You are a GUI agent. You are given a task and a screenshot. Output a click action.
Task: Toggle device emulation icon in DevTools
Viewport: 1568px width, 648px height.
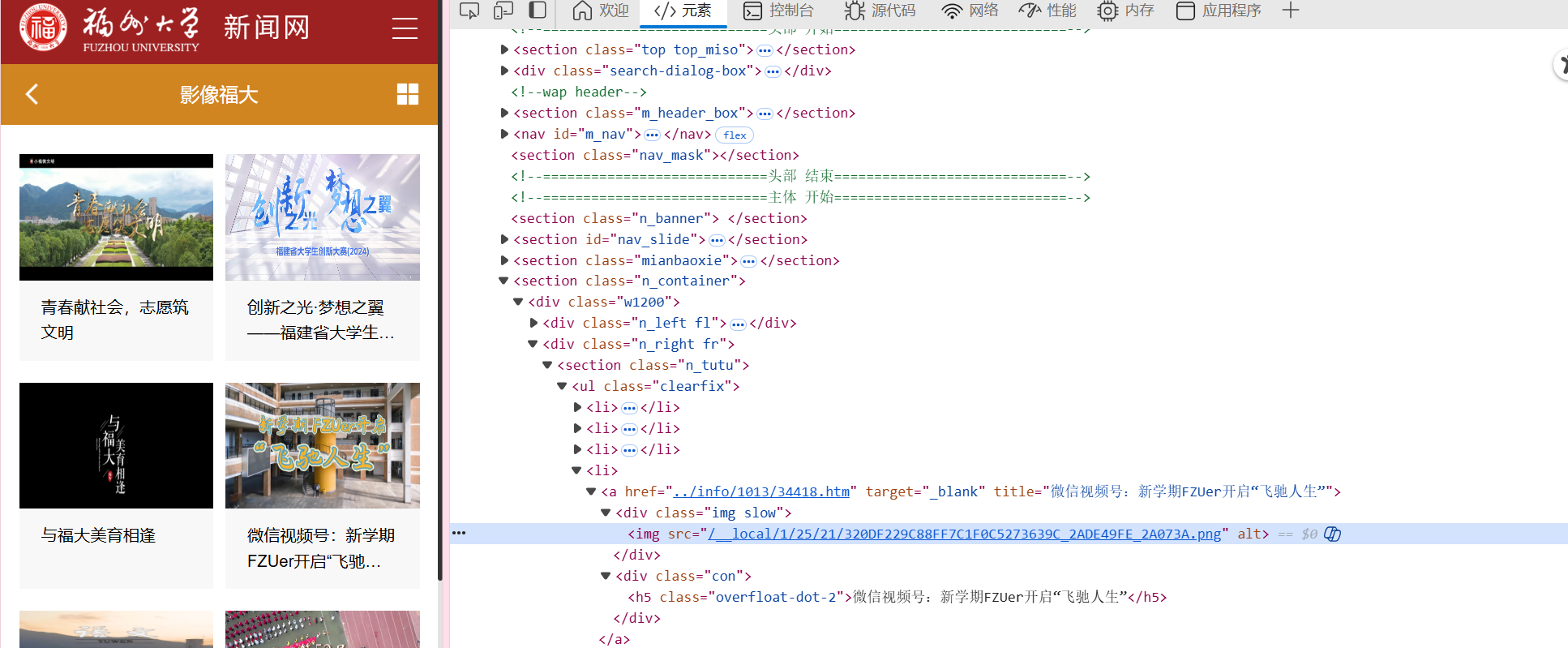click(503, 11)
